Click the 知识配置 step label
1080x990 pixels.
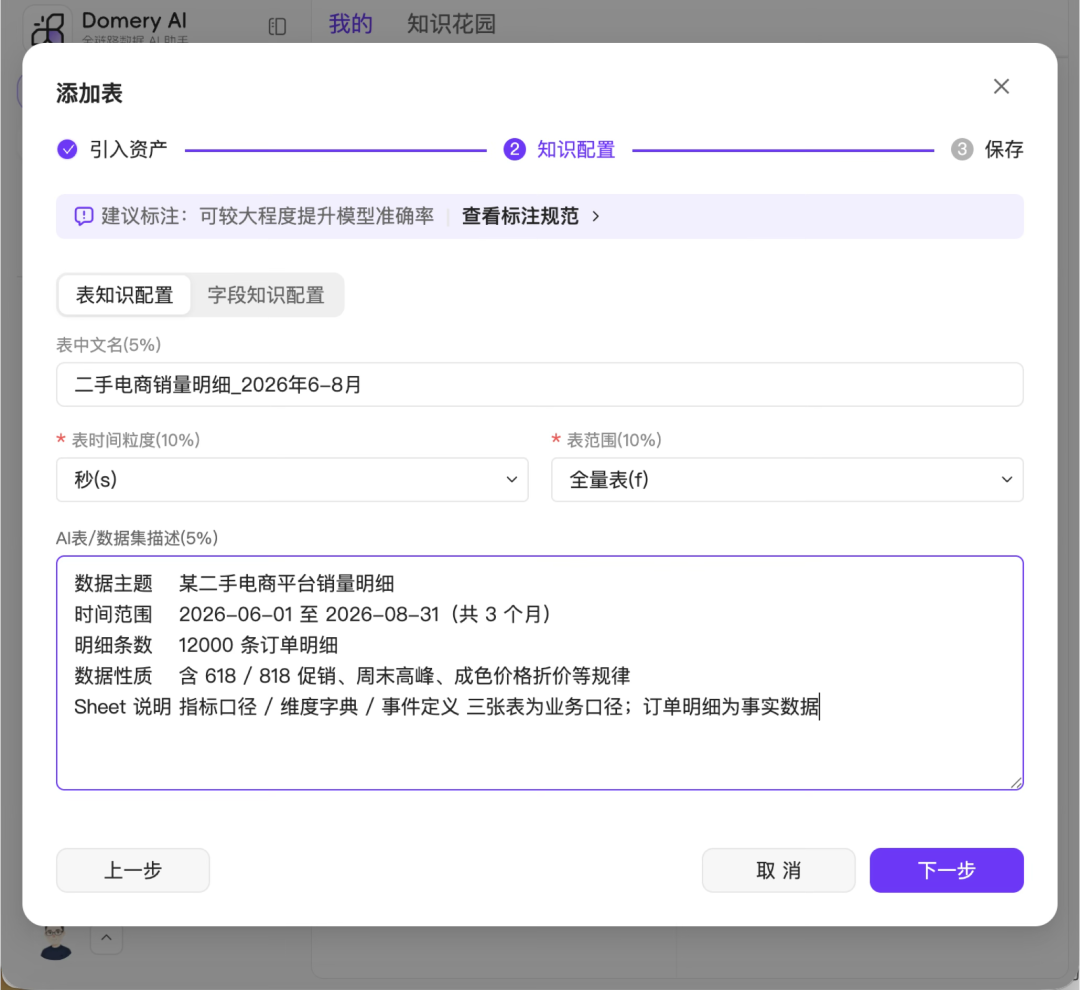[x=576, y=149]
